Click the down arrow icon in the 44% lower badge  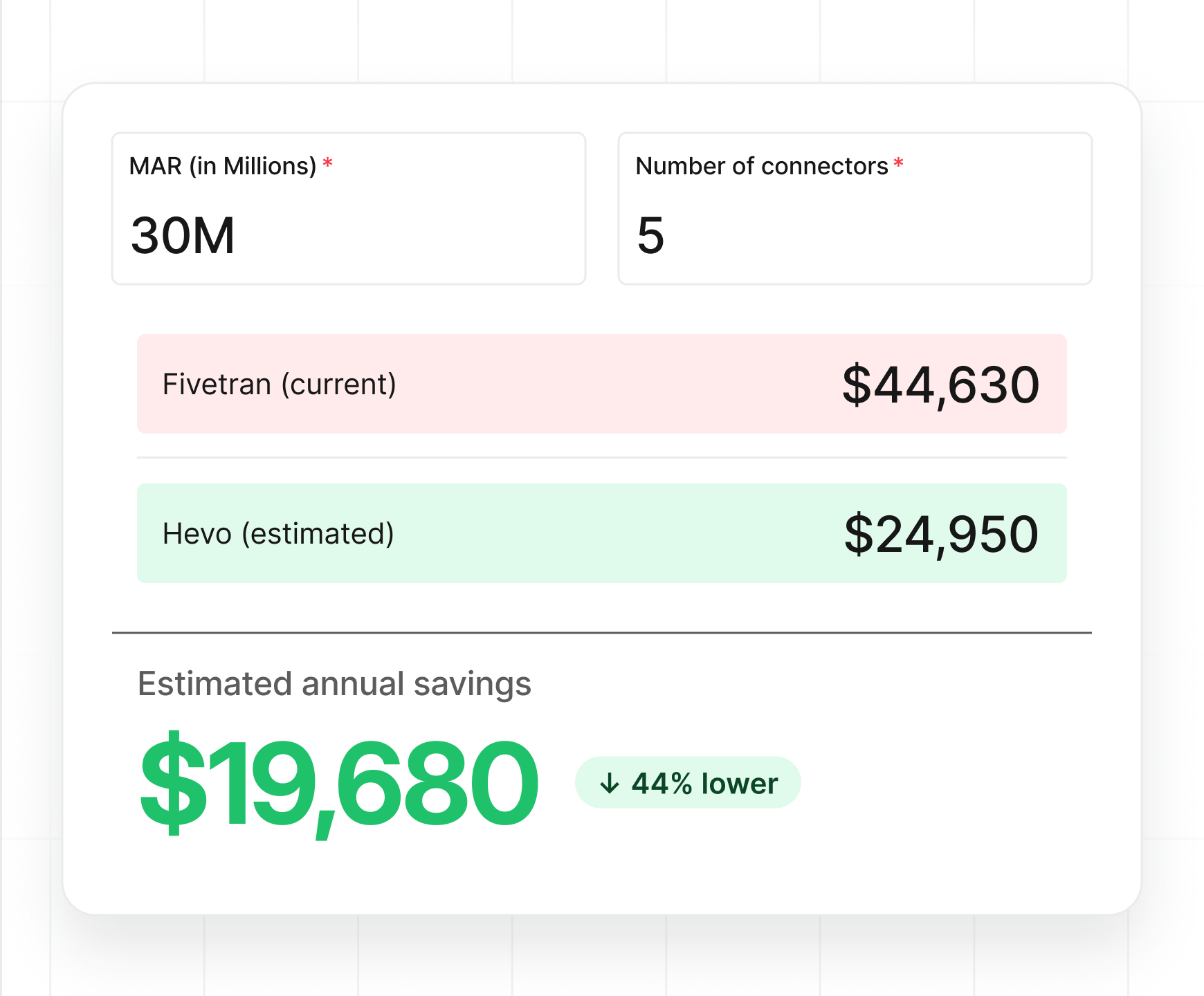pyautogui.click(x=609, y=783)
